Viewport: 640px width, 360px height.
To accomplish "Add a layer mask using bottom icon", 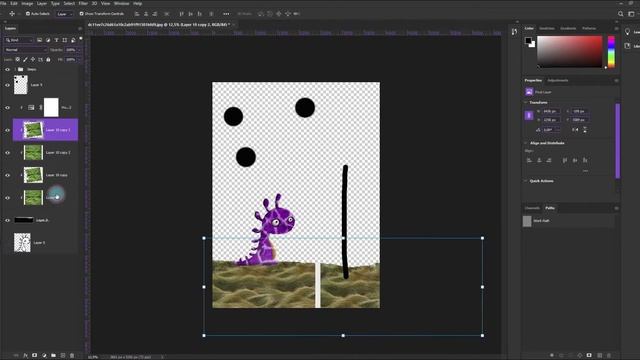I will [35, 356].
